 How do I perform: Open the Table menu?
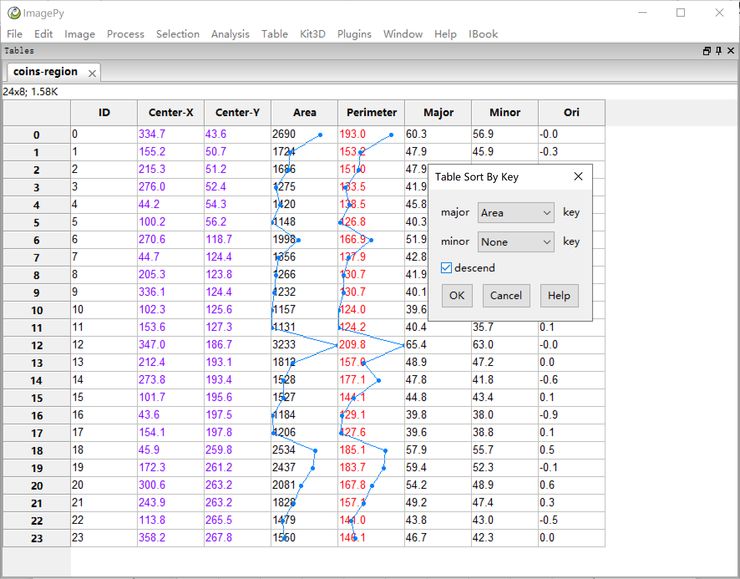(274, 34)
